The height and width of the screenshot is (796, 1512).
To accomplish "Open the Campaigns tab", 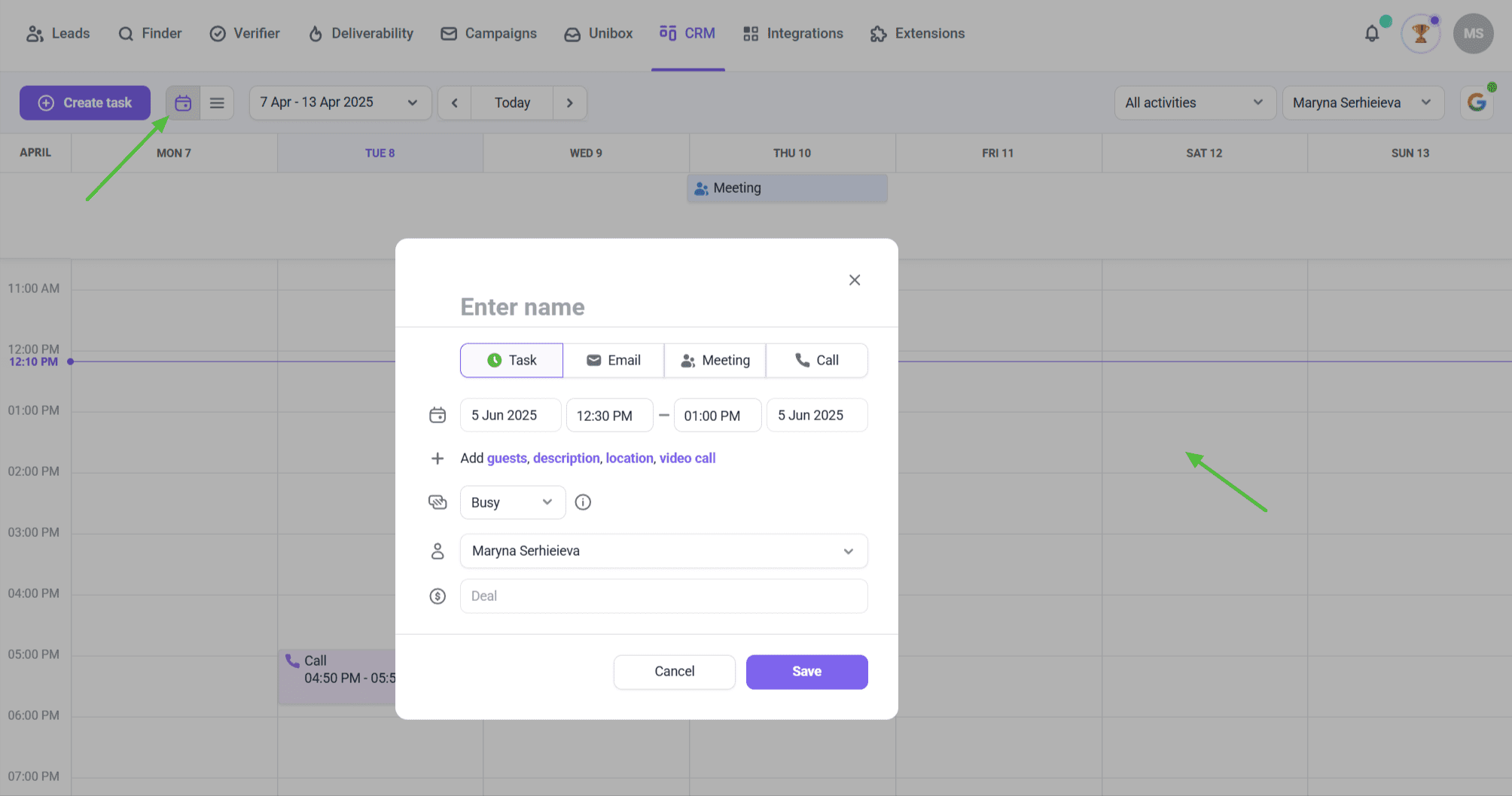I will click(x=489, y=34).
